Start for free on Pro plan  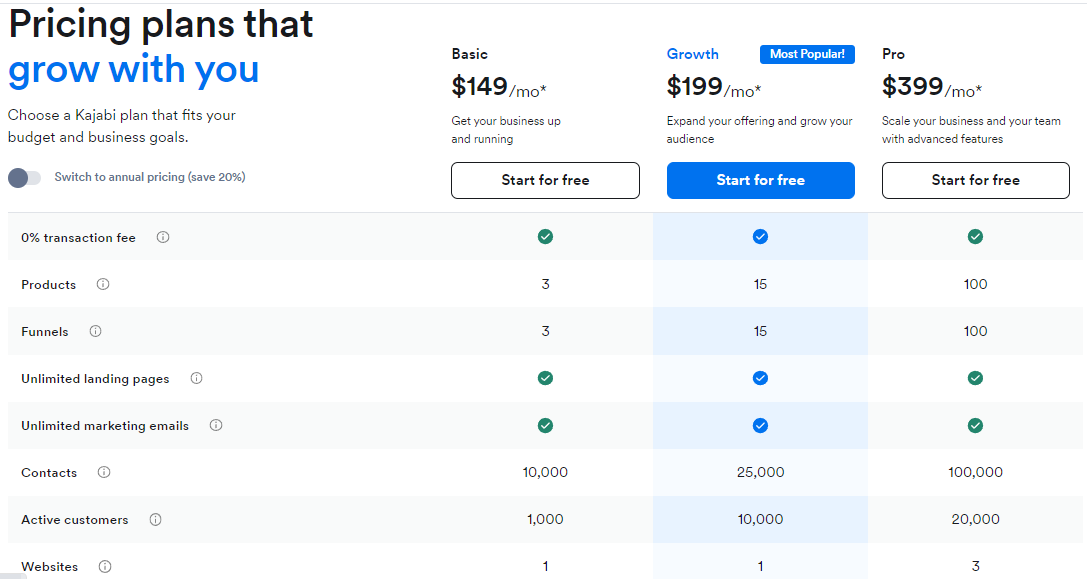click(x=975, y=180)
